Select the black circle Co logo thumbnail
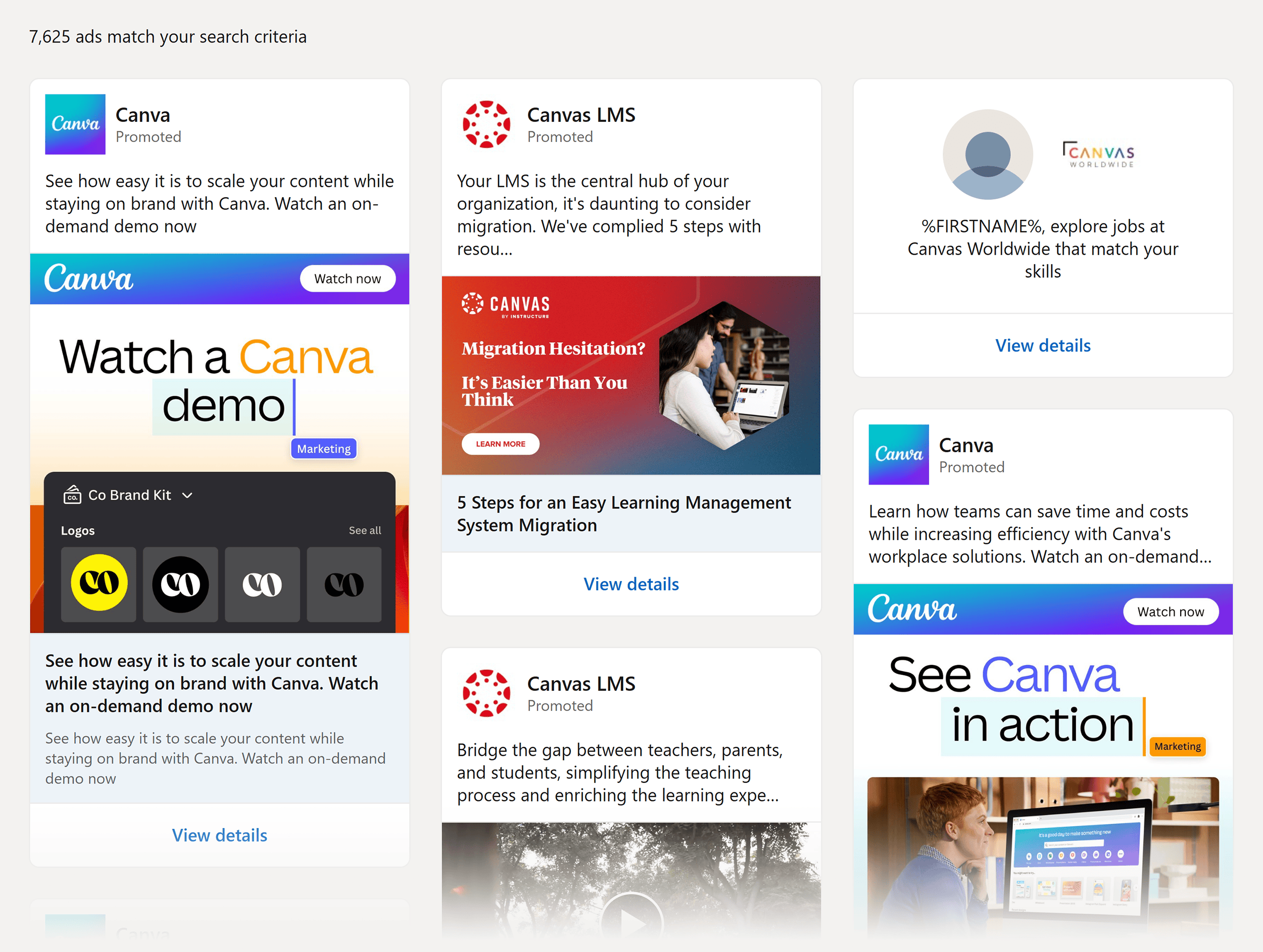The image size is (1263, 952). point(180,585)
